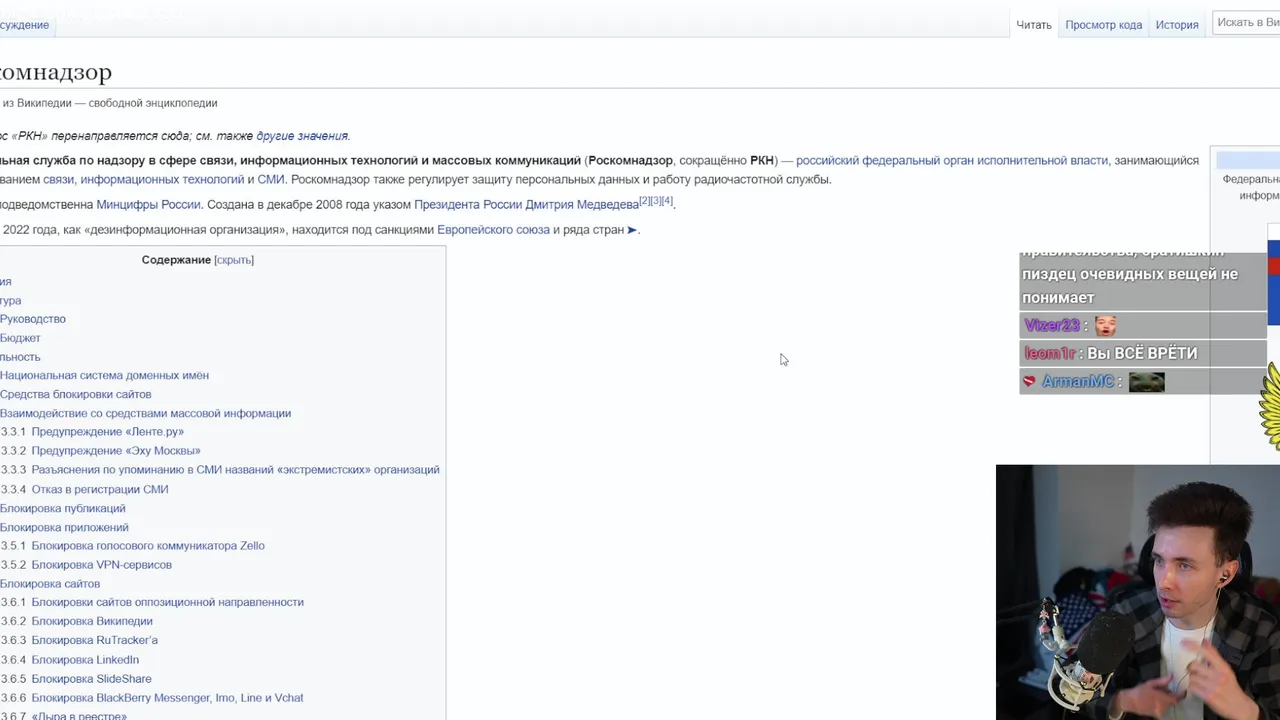Jump to the Блокировка приложений section
This screenshot has height=720, width=1280.
click(x=64, y=528)
